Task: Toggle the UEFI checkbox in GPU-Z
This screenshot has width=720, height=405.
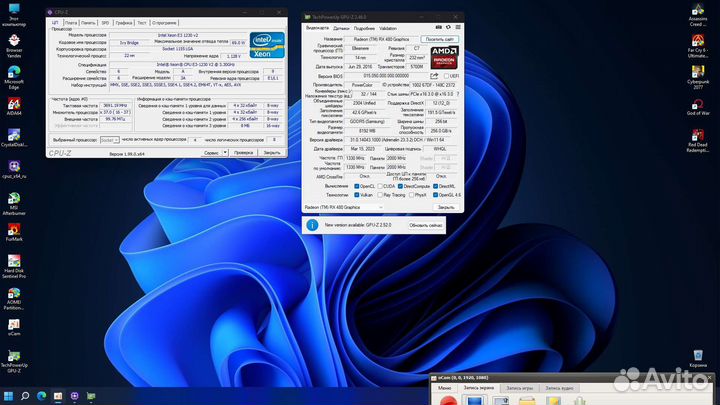Action: click(x=446, y=76)
